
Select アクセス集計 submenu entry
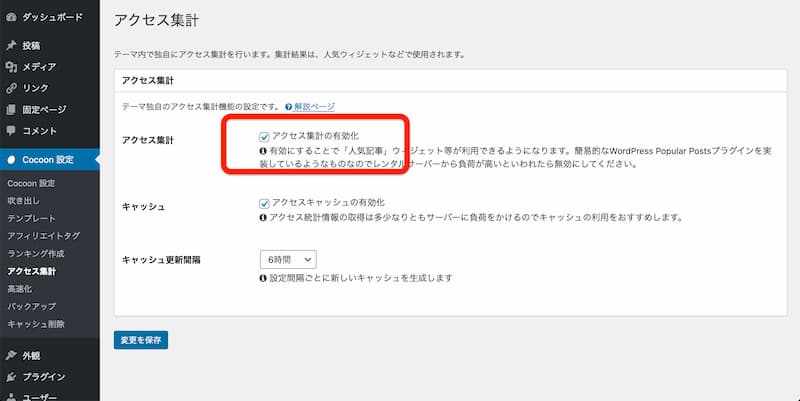[32, 271]
